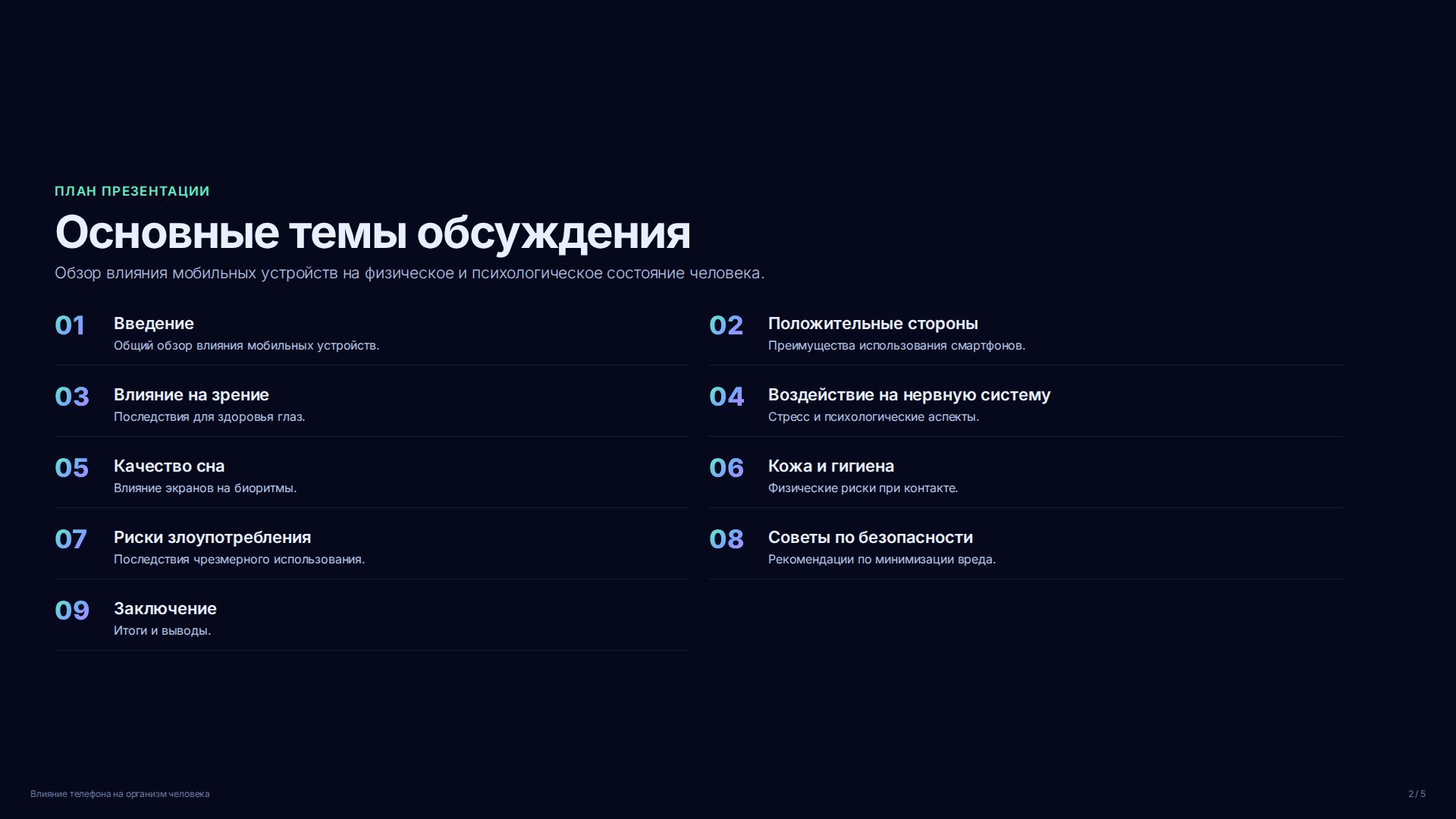
Task: Click 'Итоги и выводы.'
Action: (162, 631)
